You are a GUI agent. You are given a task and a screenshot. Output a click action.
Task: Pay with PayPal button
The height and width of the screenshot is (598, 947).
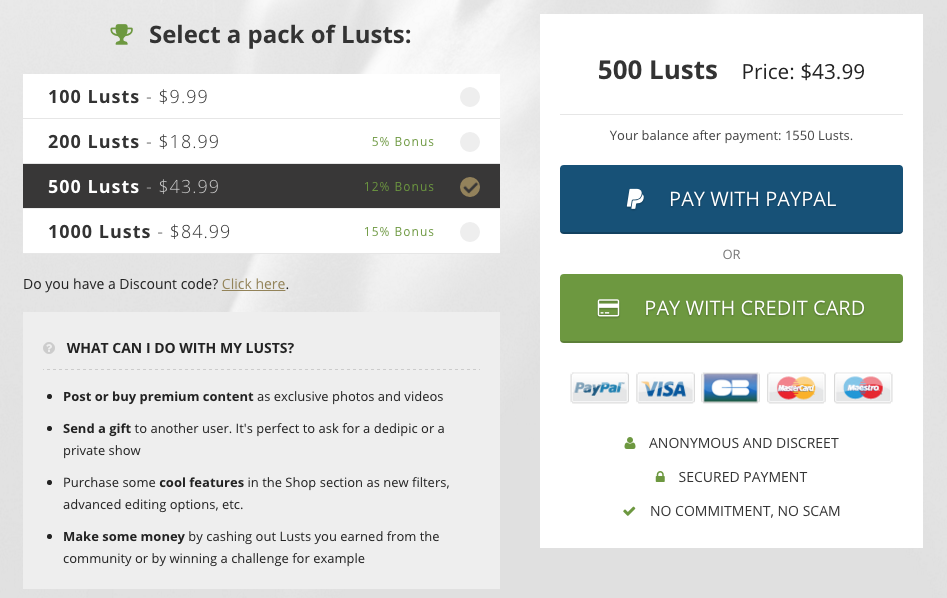(731, 199)
